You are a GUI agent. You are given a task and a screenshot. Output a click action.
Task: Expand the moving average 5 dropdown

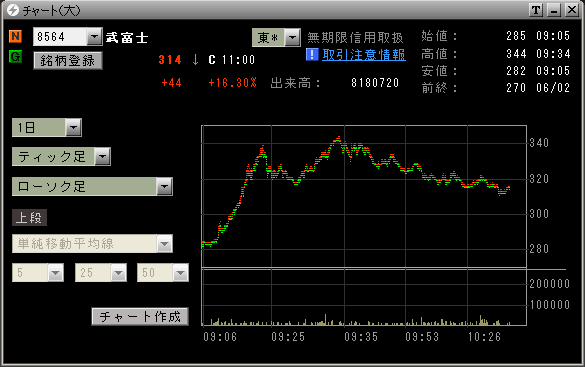pyautogui.click(x=56, y=273)
